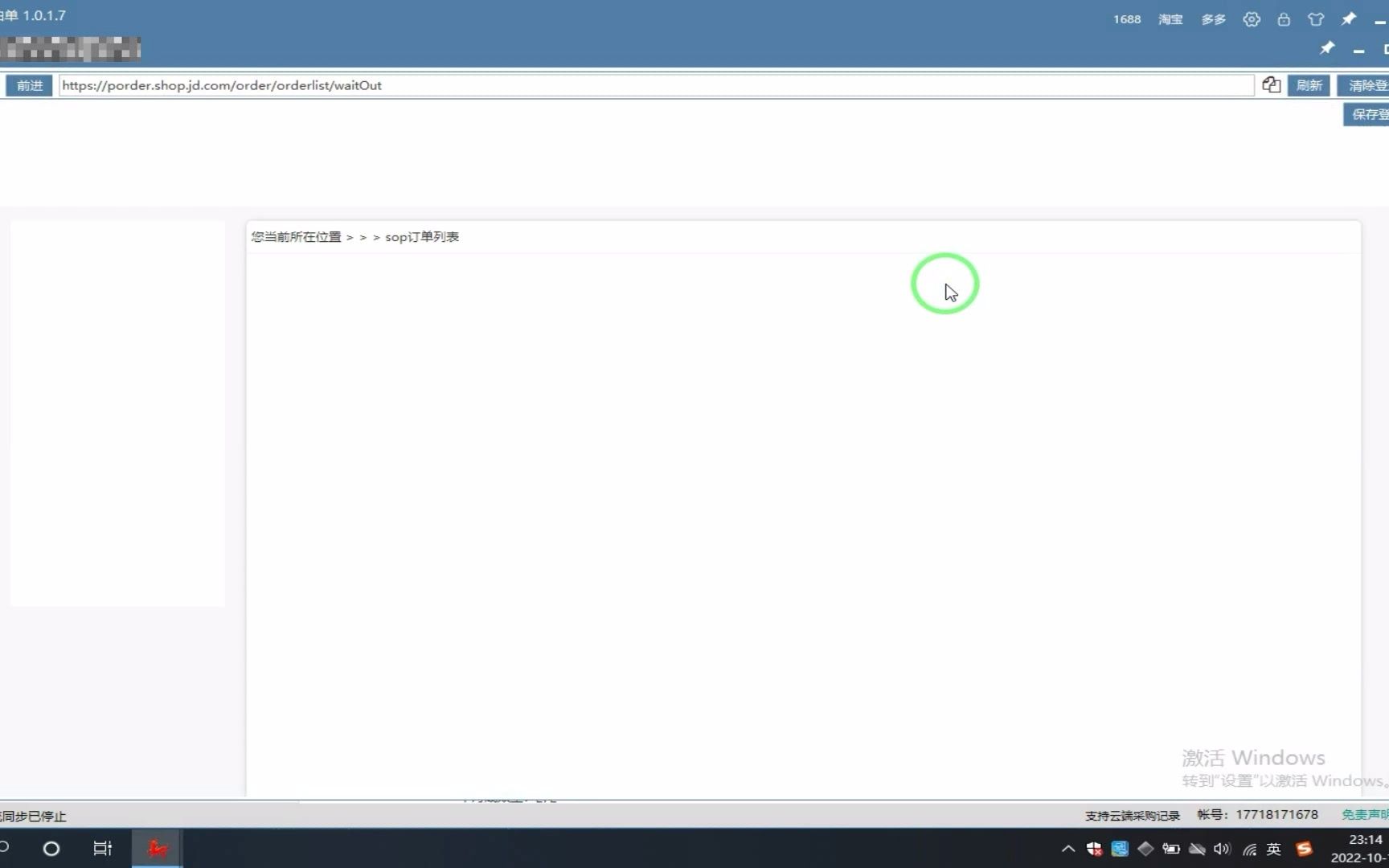The width and height of the screenshot is (1389, 868).
Task: Click the lock icon in title bar
Action: (1284, 19)
